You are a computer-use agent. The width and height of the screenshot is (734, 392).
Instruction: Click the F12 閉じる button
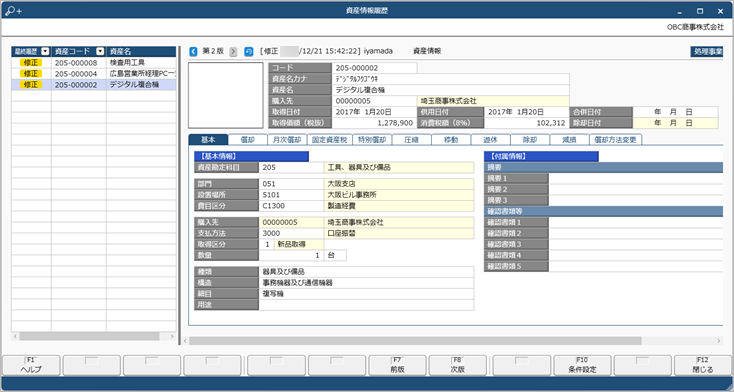coord(703,365)
